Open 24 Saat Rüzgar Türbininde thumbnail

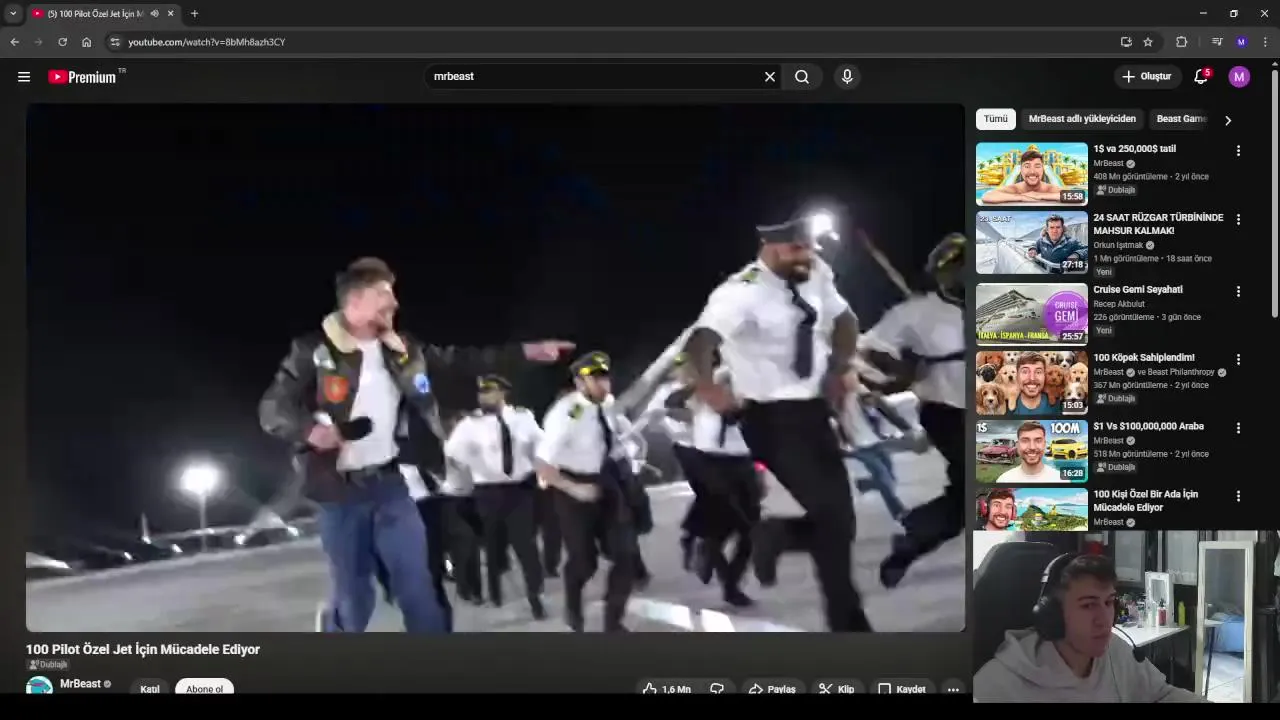coord(1032,242)
